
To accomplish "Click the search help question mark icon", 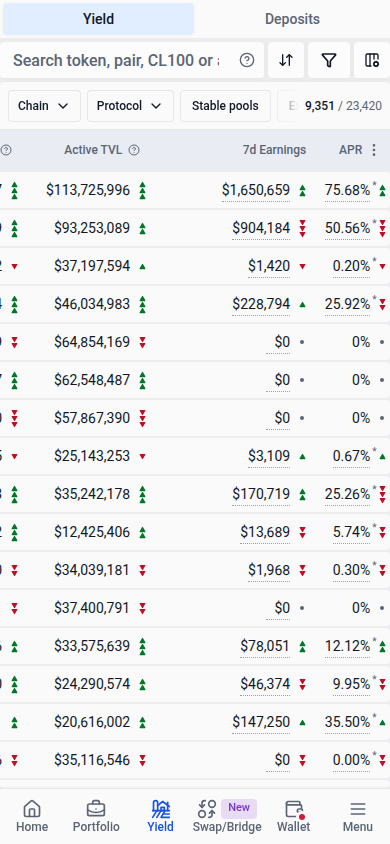I will pyautogui.click(x=247, y=60).
